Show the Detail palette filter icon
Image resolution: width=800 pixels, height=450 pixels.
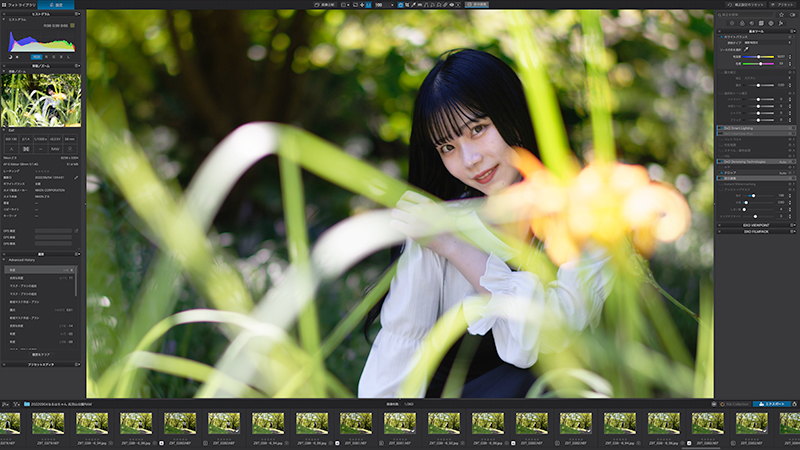tap(752, 23)
